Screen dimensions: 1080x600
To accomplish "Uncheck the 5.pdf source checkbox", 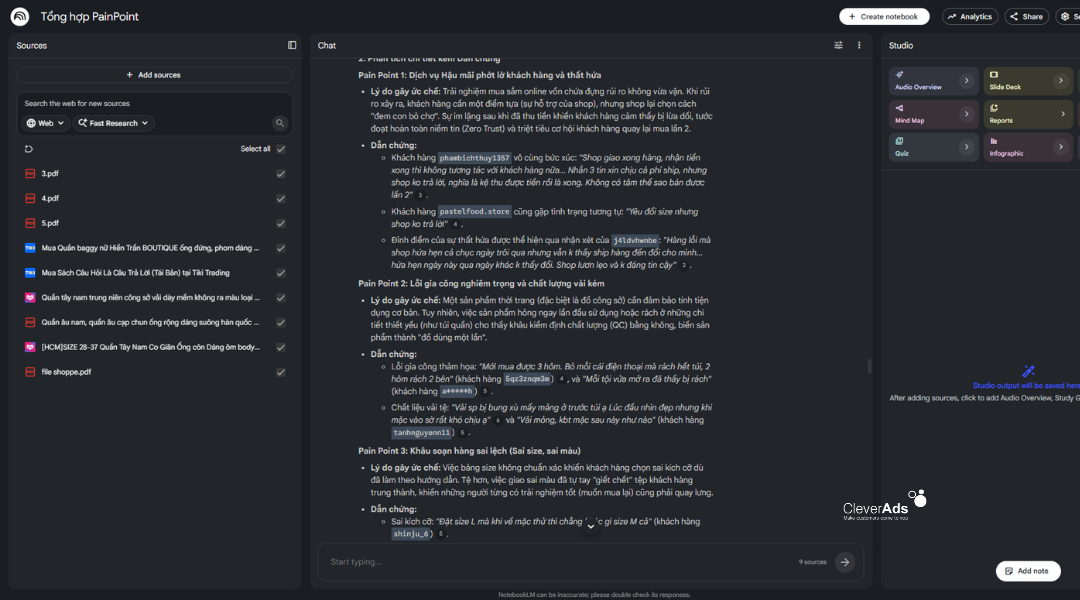I will tap(281, 223).
